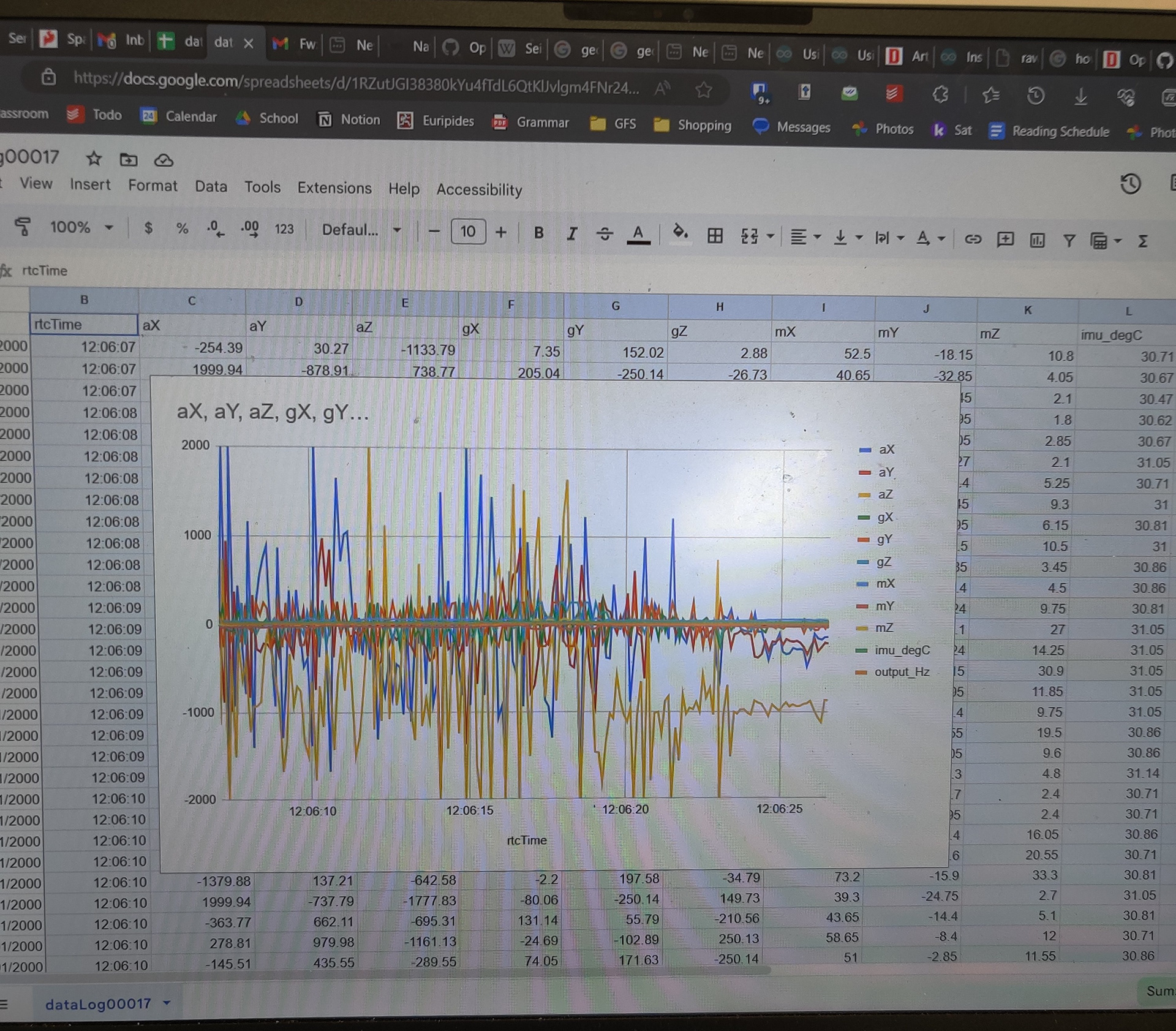1176x1031 pixels.
Task: Click the paint format icon
Action: 23,226
